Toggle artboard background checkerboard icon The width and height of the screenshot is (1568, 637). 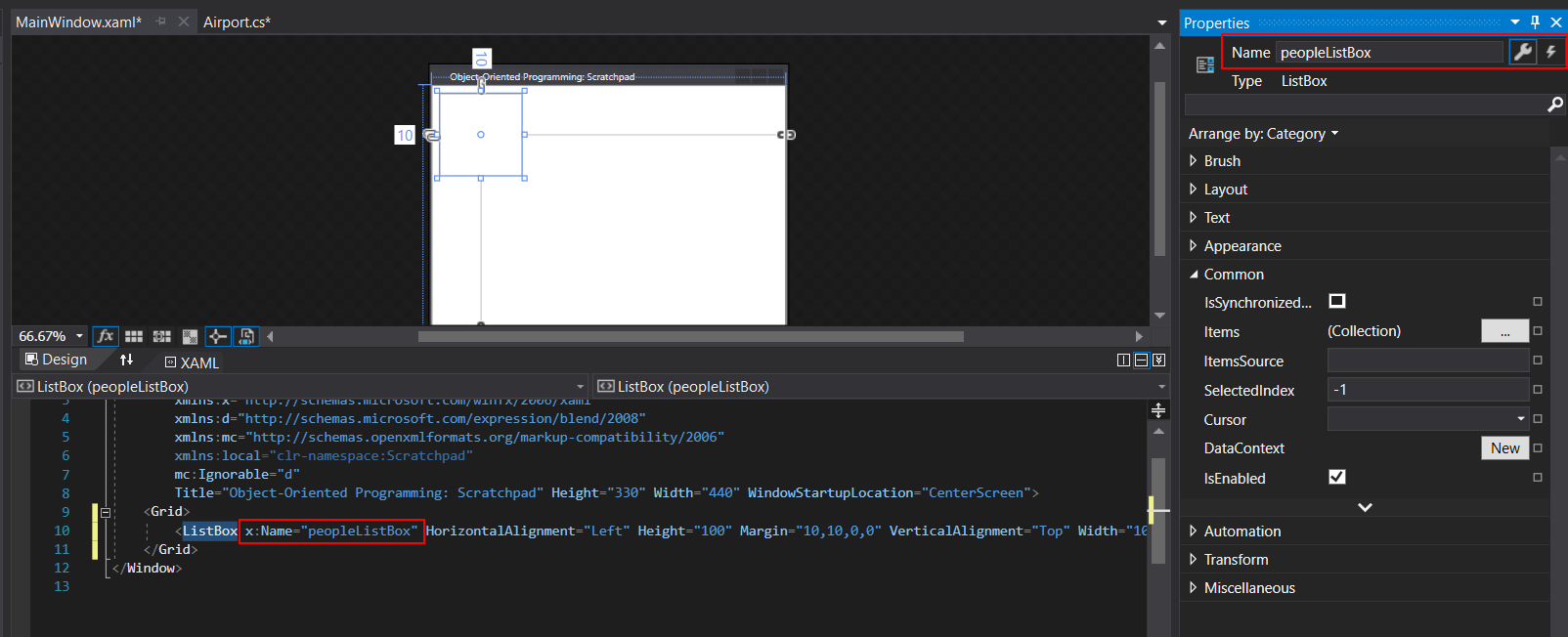point(190,336)
